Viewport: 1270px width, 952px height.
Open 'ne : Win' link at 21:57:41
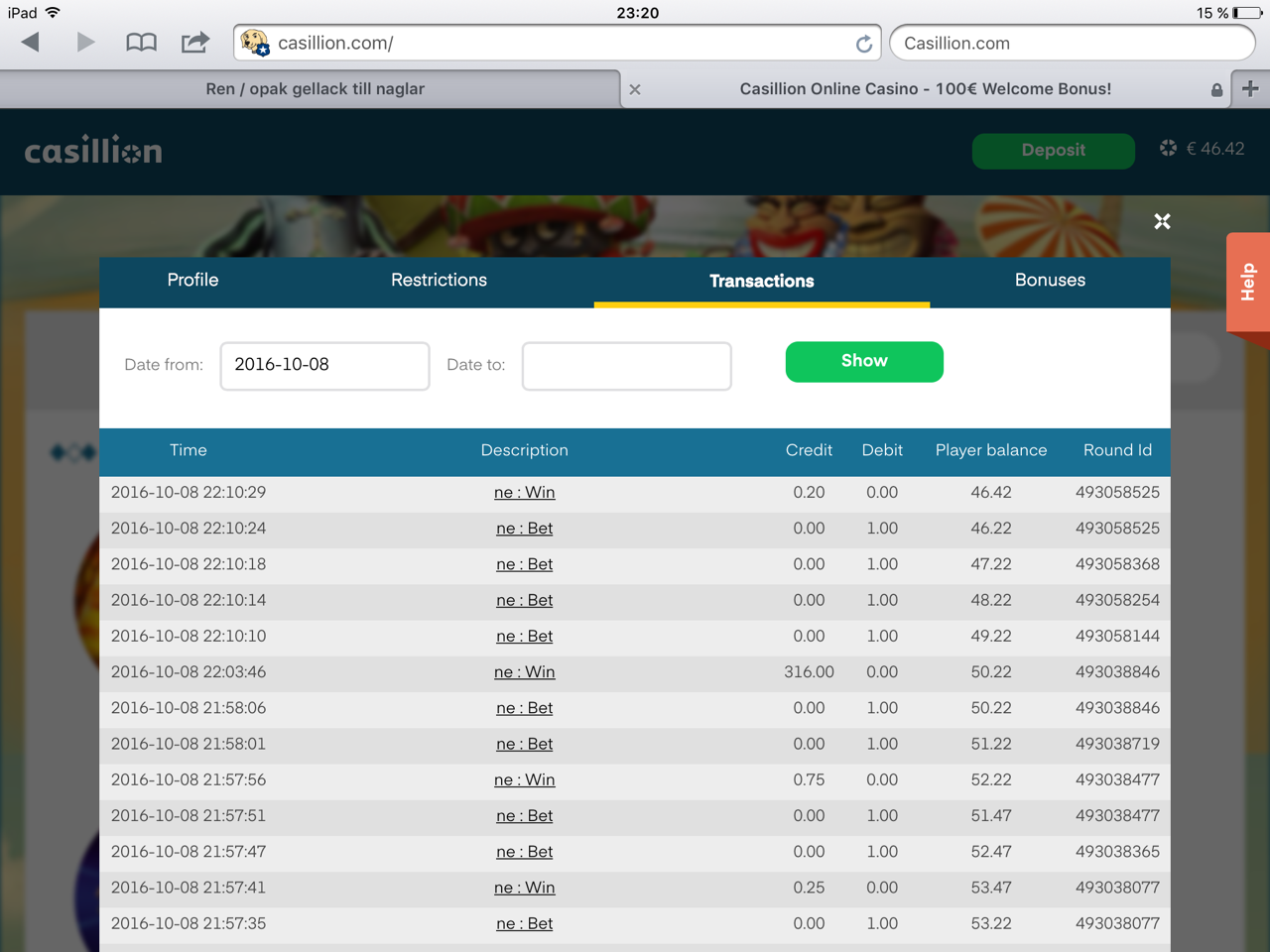[525, 888]
